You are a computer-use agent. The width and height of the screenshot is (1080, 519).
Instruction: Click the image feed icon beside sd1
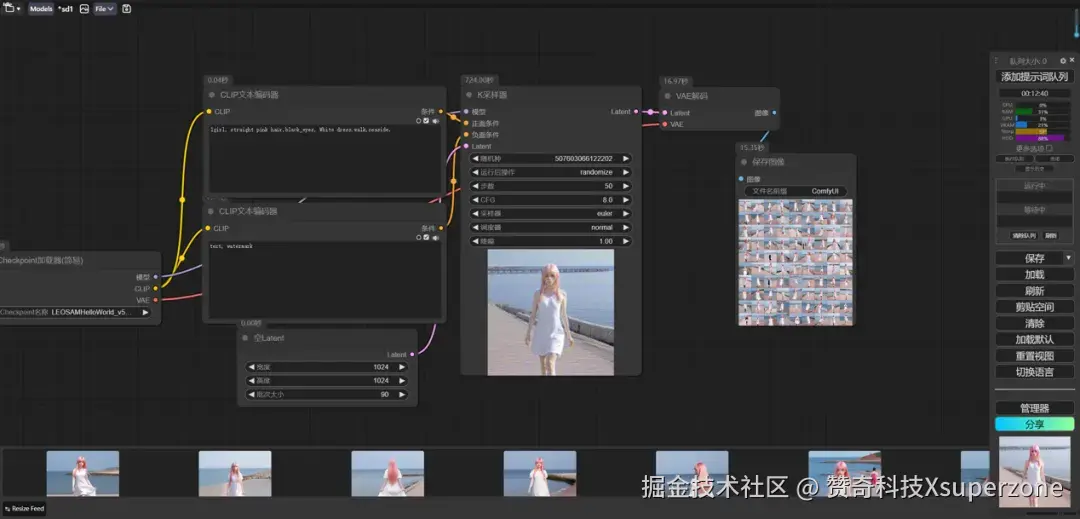[x=84, y=9]
